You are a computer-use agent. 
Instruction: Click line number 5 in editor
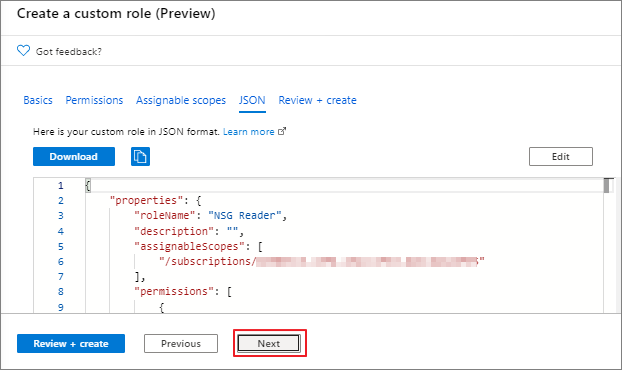(61, 246)
